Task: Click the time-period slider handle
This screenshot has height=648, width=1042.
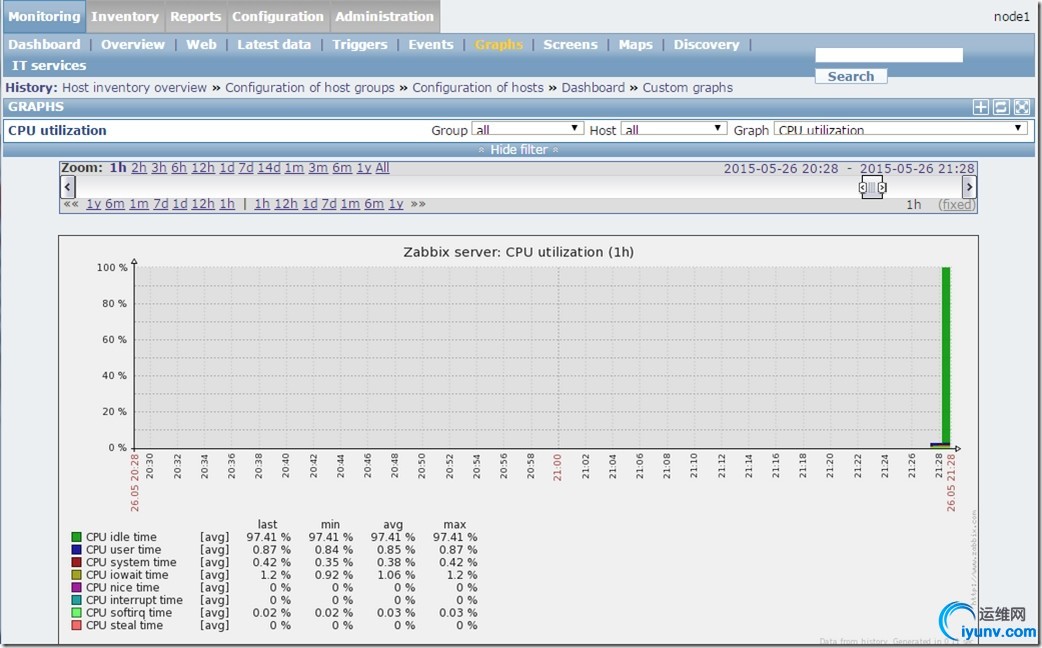Action: [872, 187]
